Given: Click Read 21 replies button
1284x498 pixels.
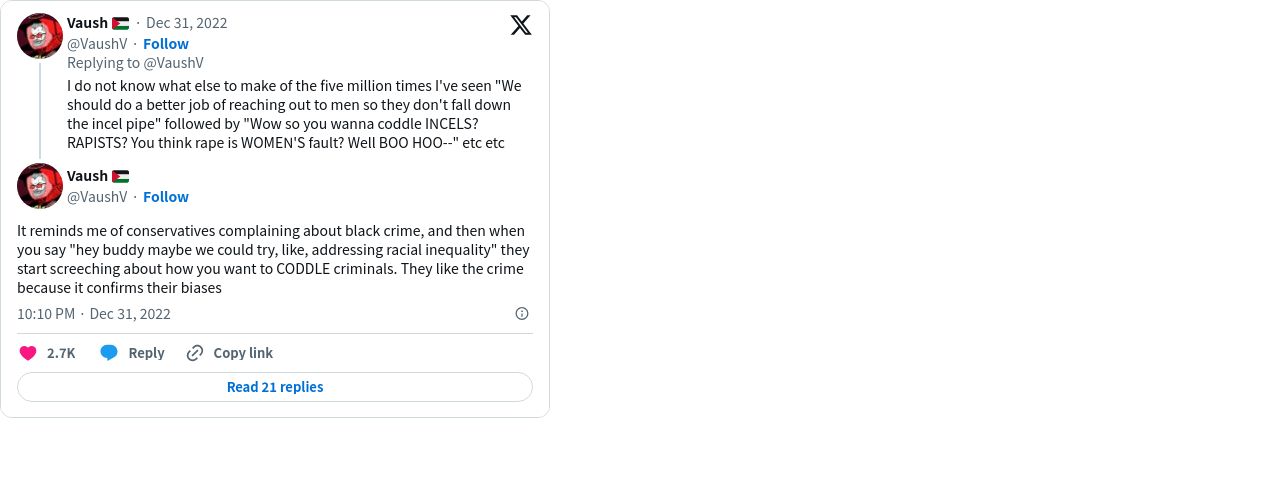Looking at the screenshot, I should 275,387.
